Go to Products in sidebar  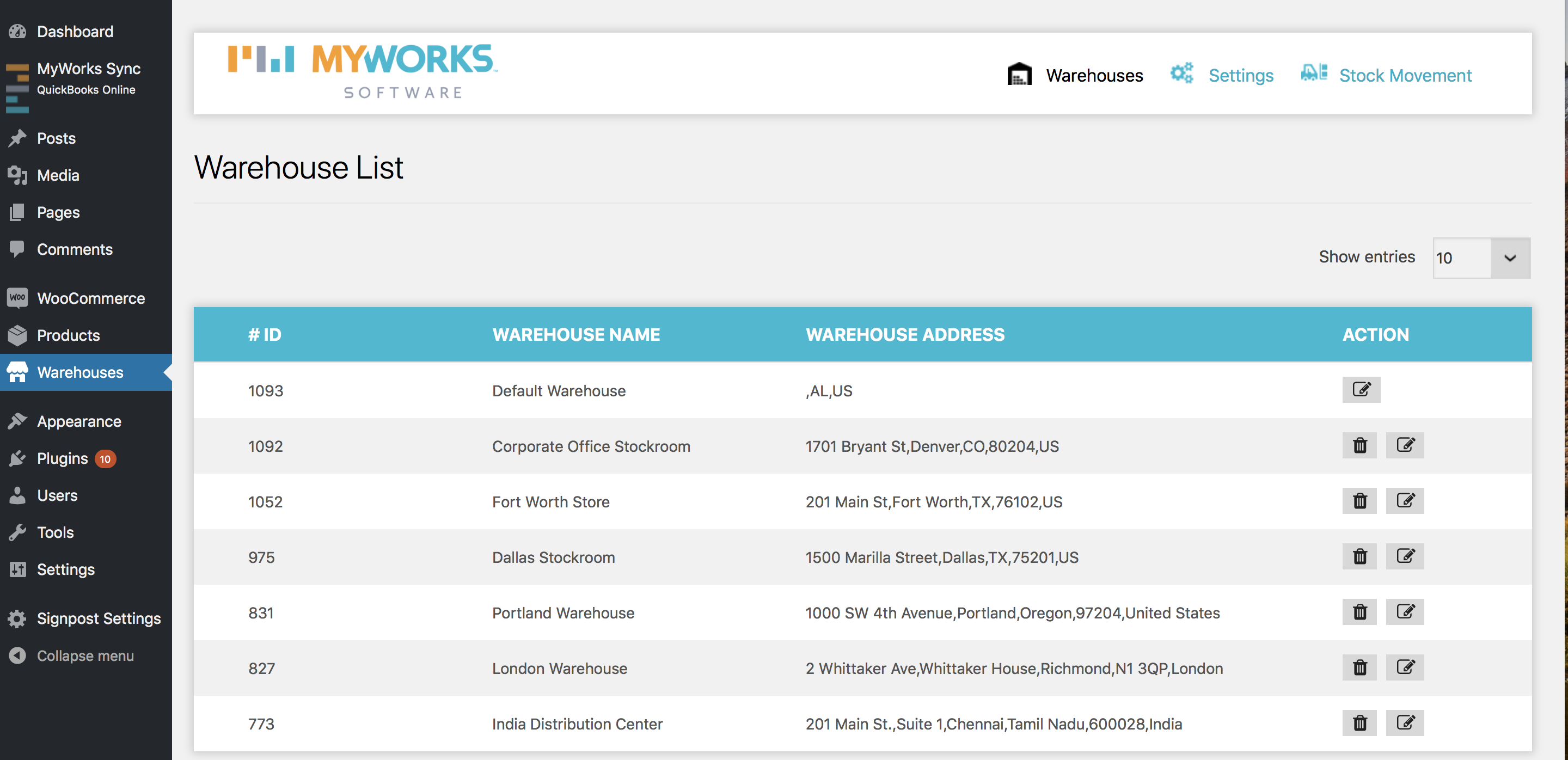[68, 335]
